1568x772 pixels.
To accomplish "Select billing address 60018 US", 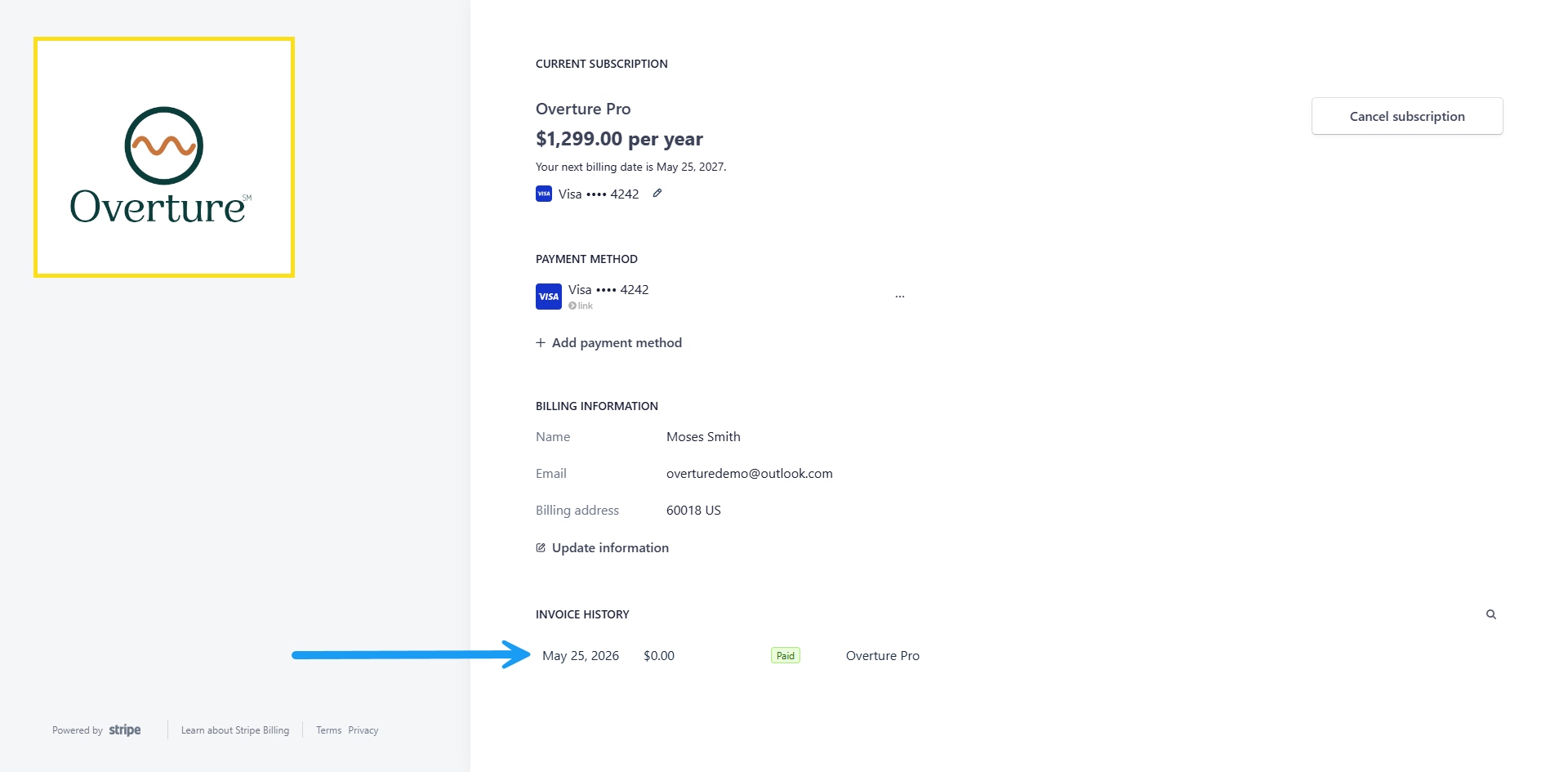I will (x=693, y=510).
